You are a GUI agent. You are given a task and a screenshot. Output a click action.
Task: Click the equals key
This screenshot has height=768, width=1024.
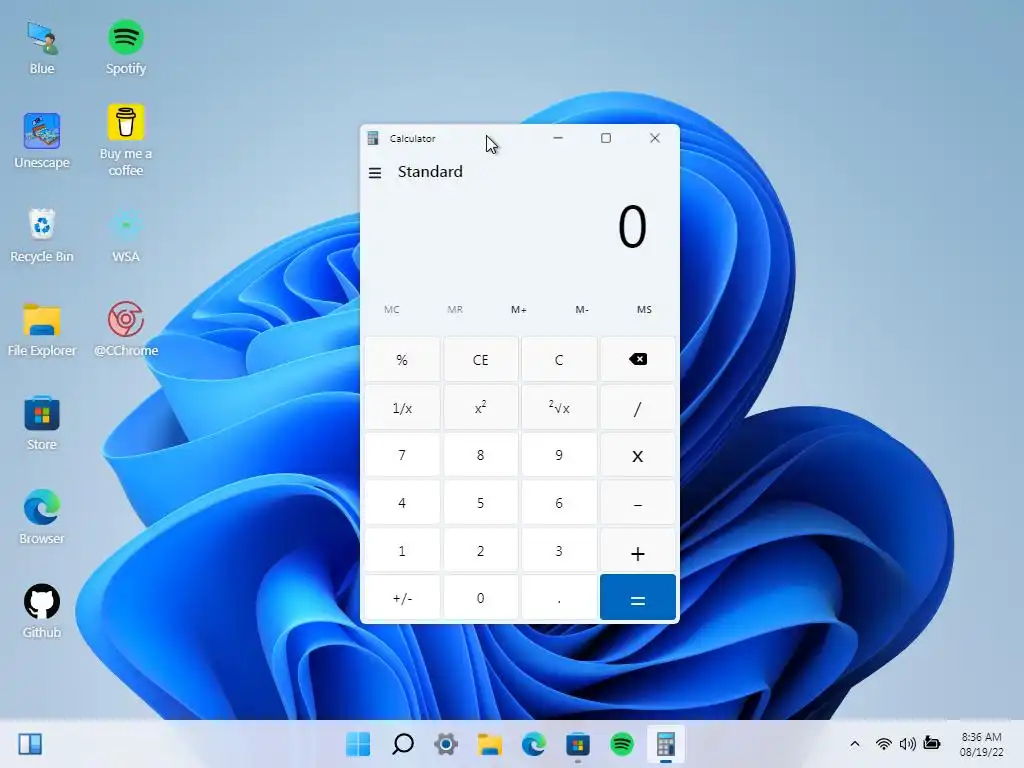pyautogui.click(x=637, y=598)
